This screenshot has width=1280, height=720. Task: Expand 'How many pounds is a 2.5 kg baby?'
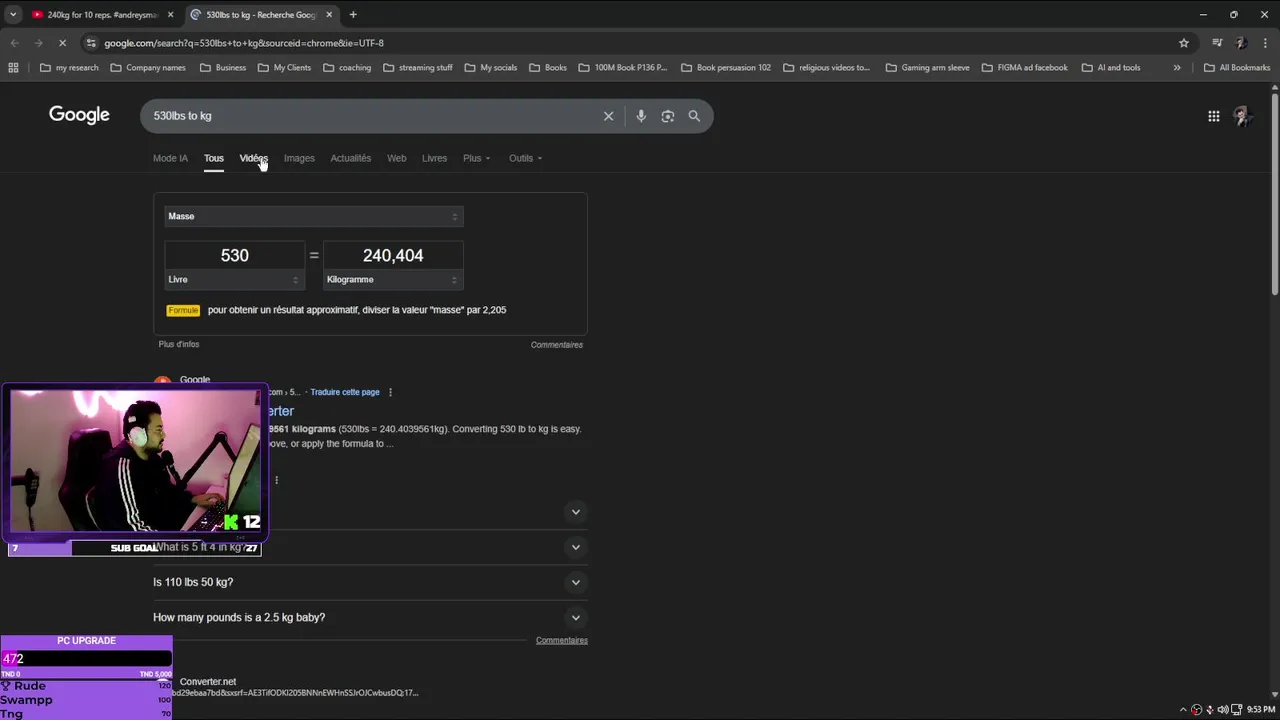click(x=575, y=617)
